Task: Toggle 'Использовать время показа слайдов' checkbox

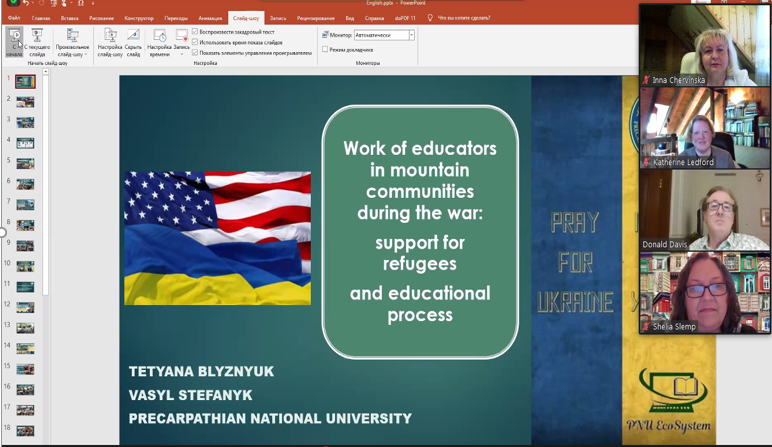Action: click(195, 43)
